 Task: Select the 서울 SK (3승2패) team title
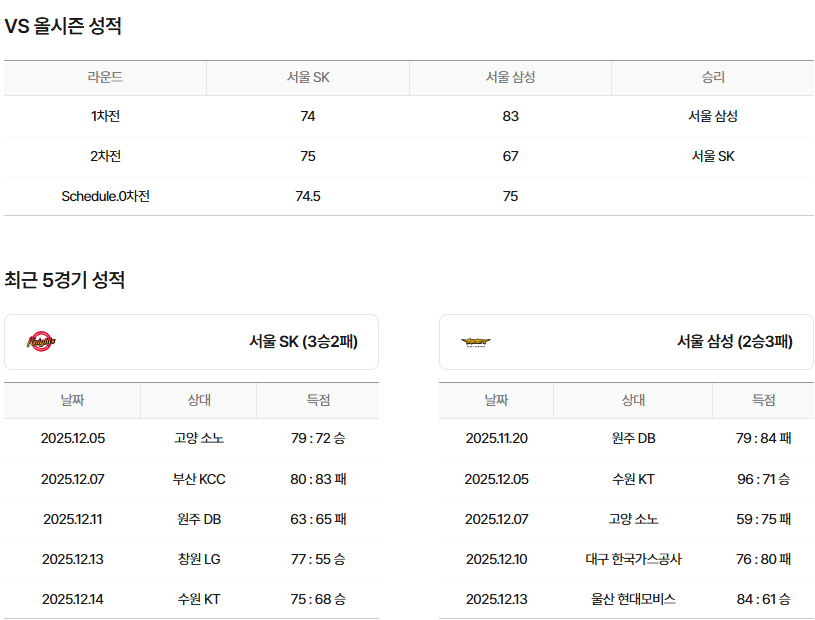(303, 342)
